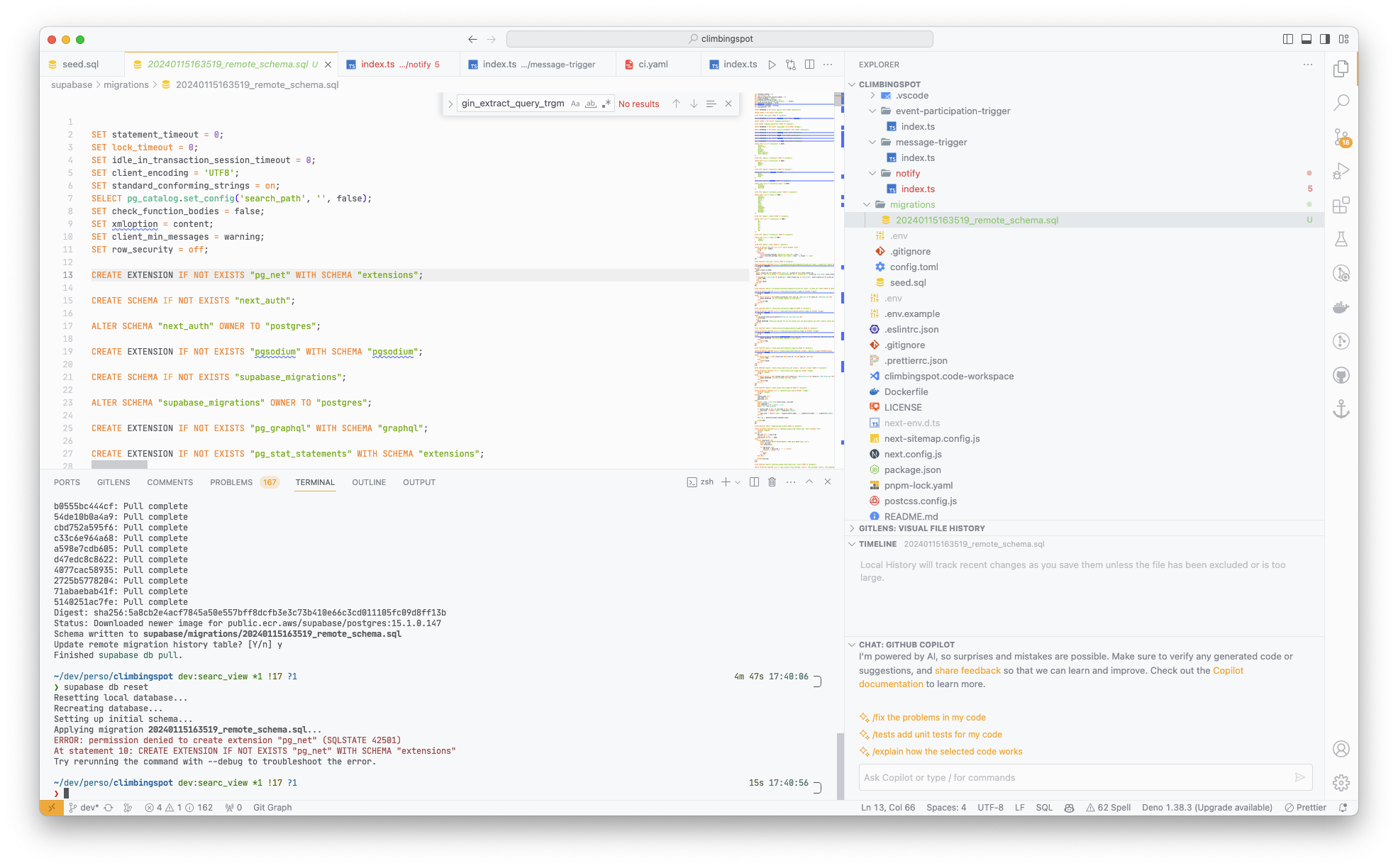Viewport: 1398px width, 868px height.
Task: Kill the active terminal with the trash icon
Action: [772, 482]
